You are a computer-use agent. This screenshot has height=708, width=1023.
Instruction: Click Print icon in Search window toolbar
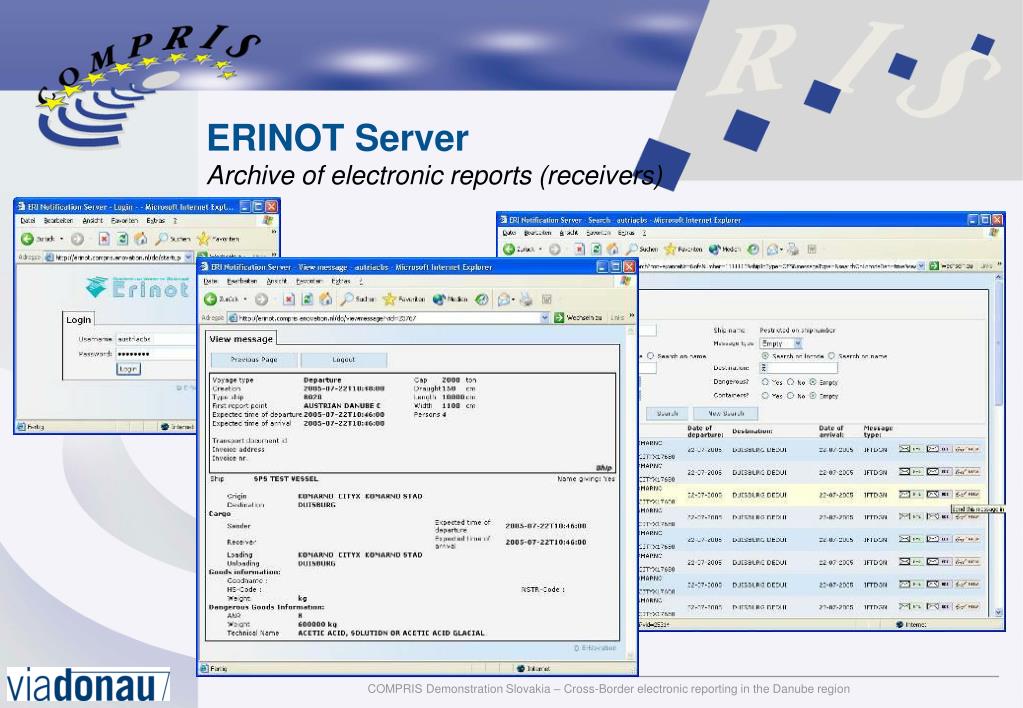click(x=793, y=249)
